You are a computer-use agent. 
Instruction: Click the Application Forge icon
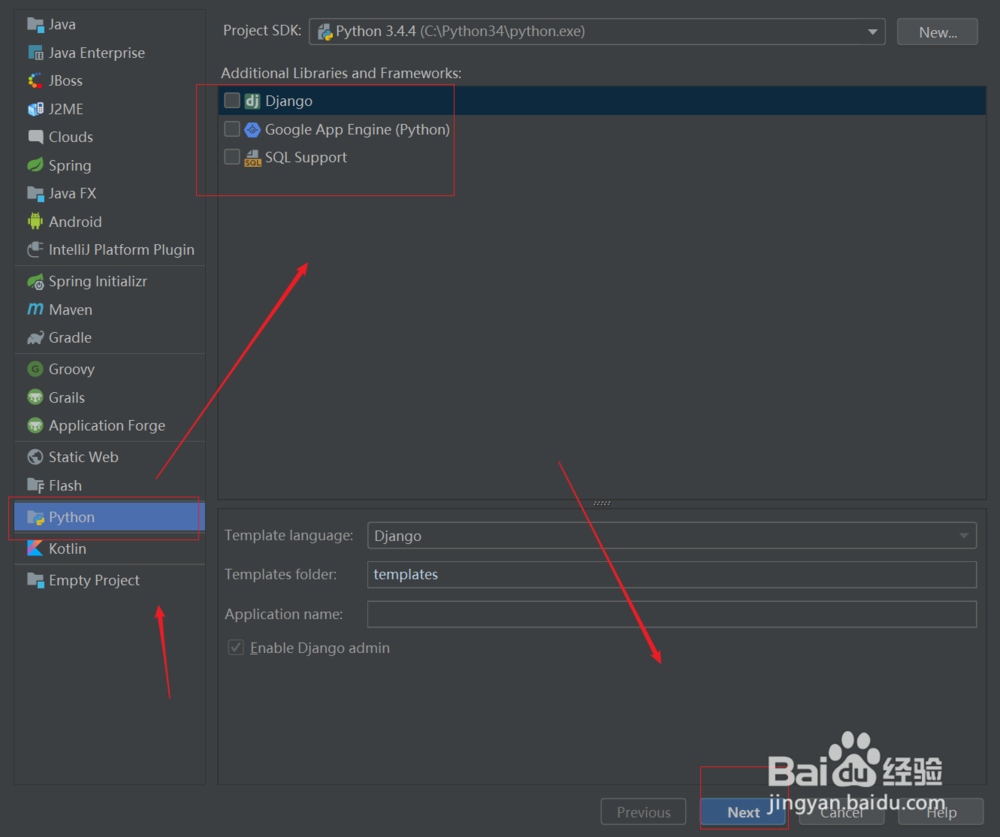35,426
